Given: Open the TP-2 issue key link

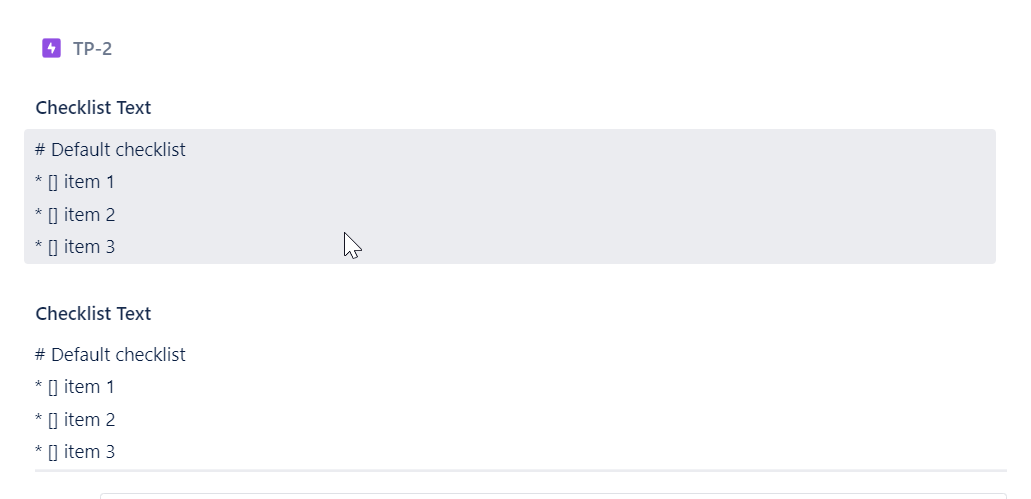Looking at the screenshot, I should (92, 48).
